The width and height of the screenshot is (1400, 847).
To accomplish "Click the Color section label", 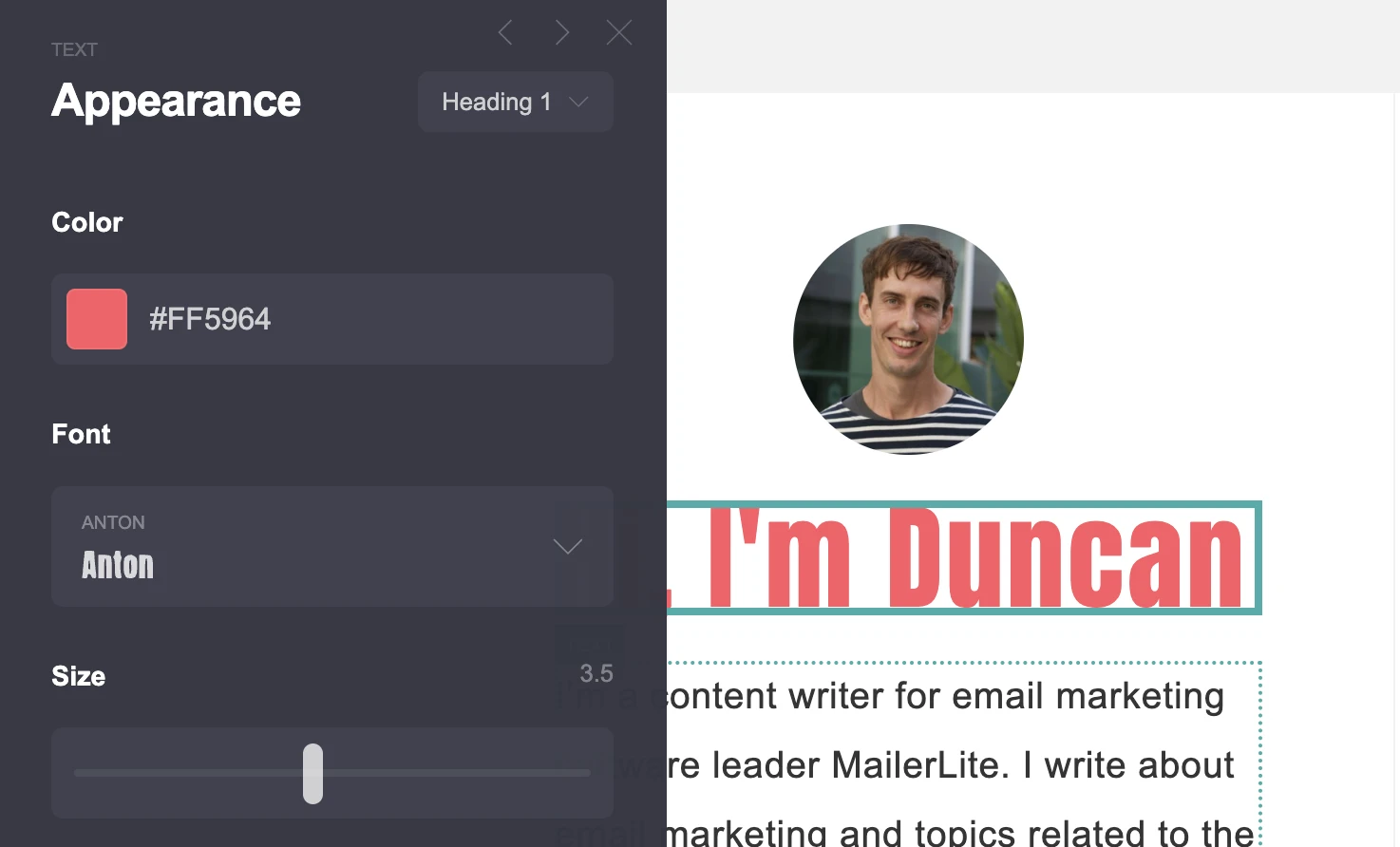I will pyautogui.click(x=86, y=222).
